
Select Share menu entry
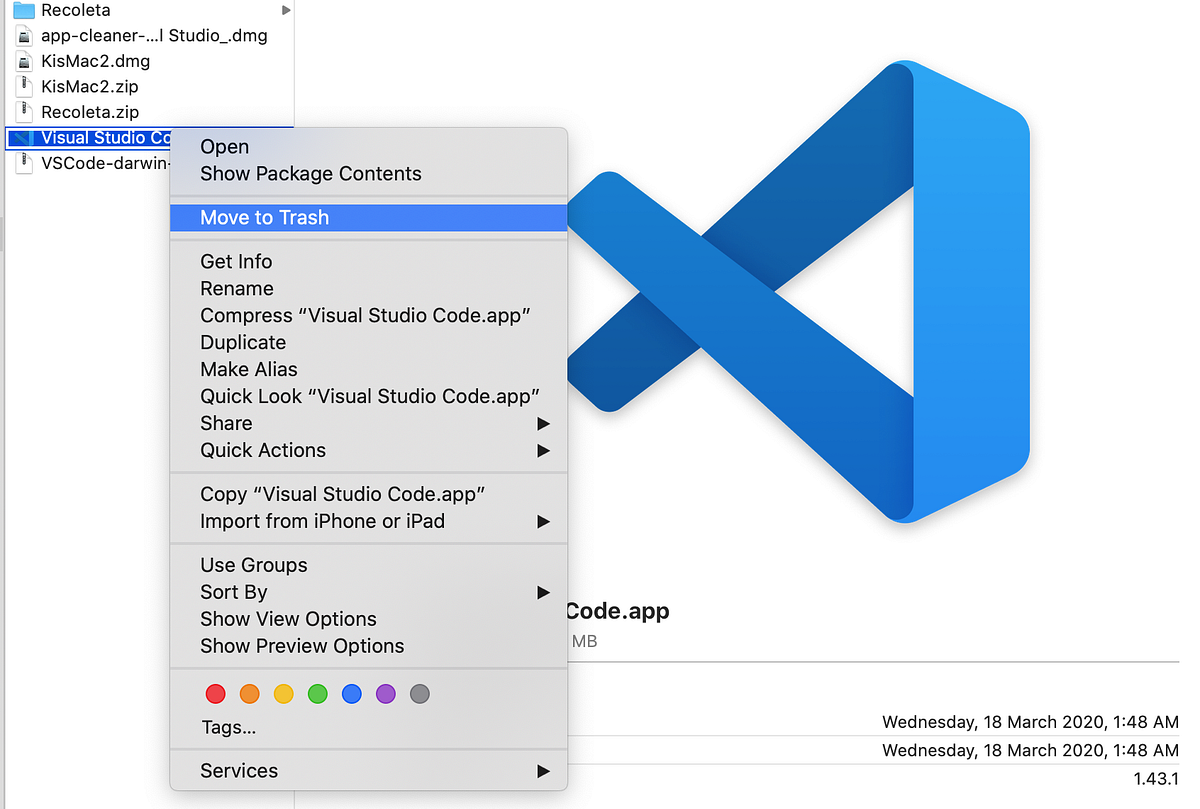(x=369, y=424)
